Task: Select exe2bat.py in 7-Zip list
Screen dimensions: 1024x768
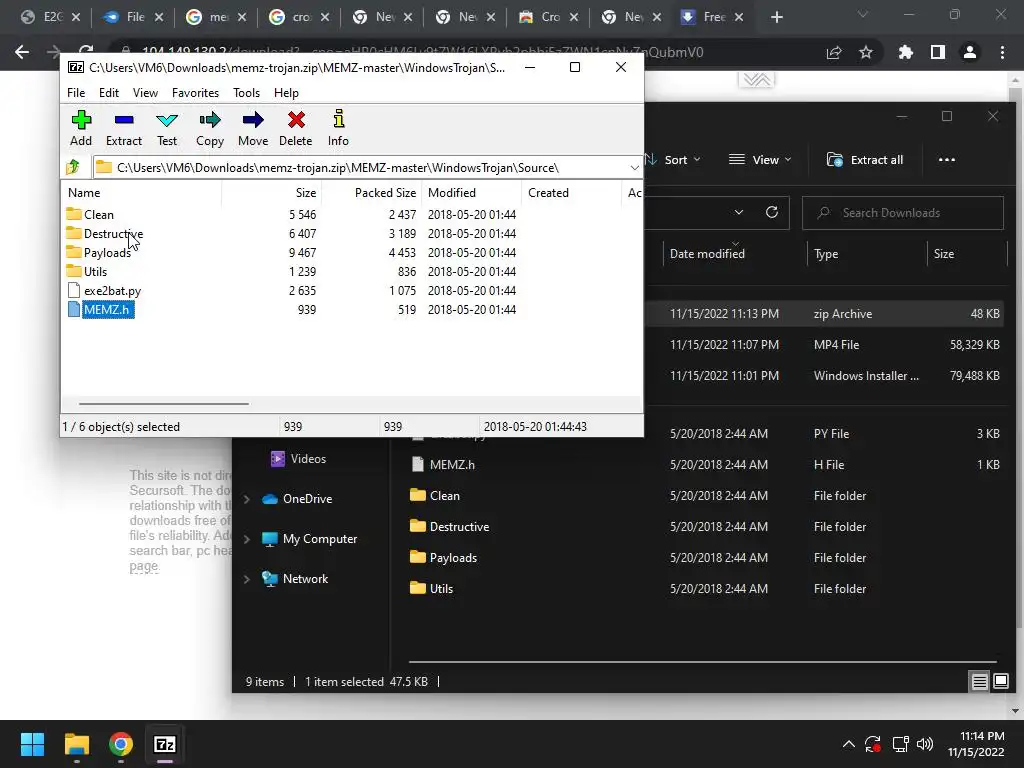Action: coord(112,291)
